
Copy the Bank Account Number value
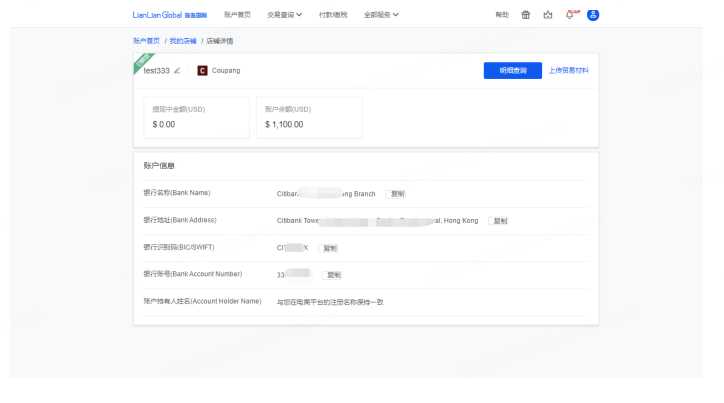click(x=333, y=275)
